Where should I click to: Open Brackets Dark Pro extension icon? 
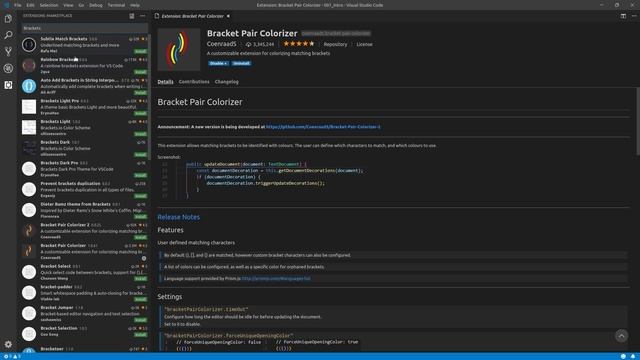(29, 169)
